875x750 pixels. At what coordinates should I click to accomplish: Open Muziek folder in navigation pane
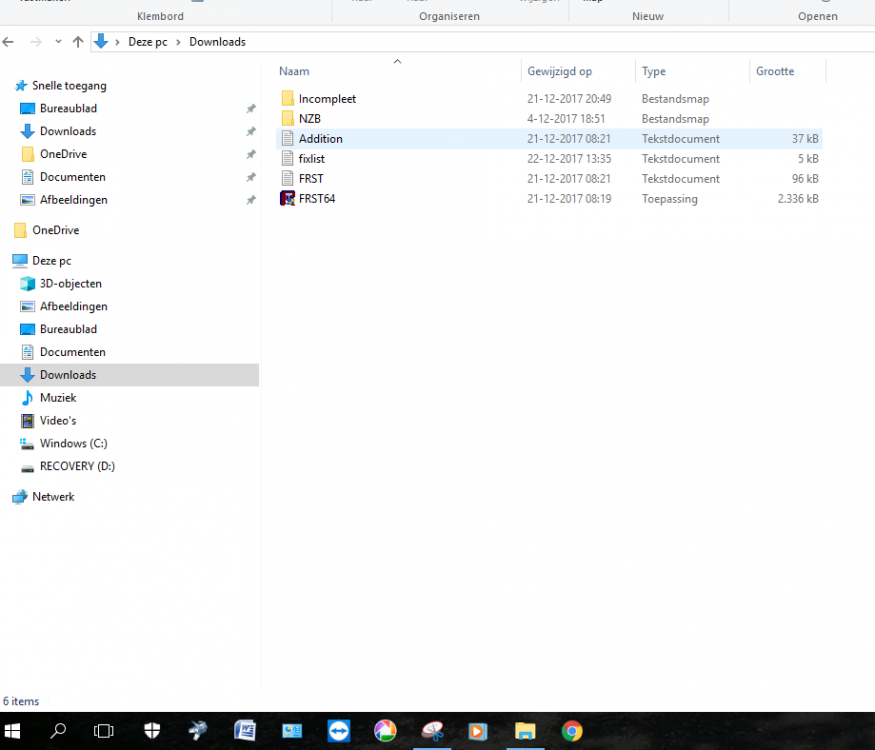click(58, 398)
